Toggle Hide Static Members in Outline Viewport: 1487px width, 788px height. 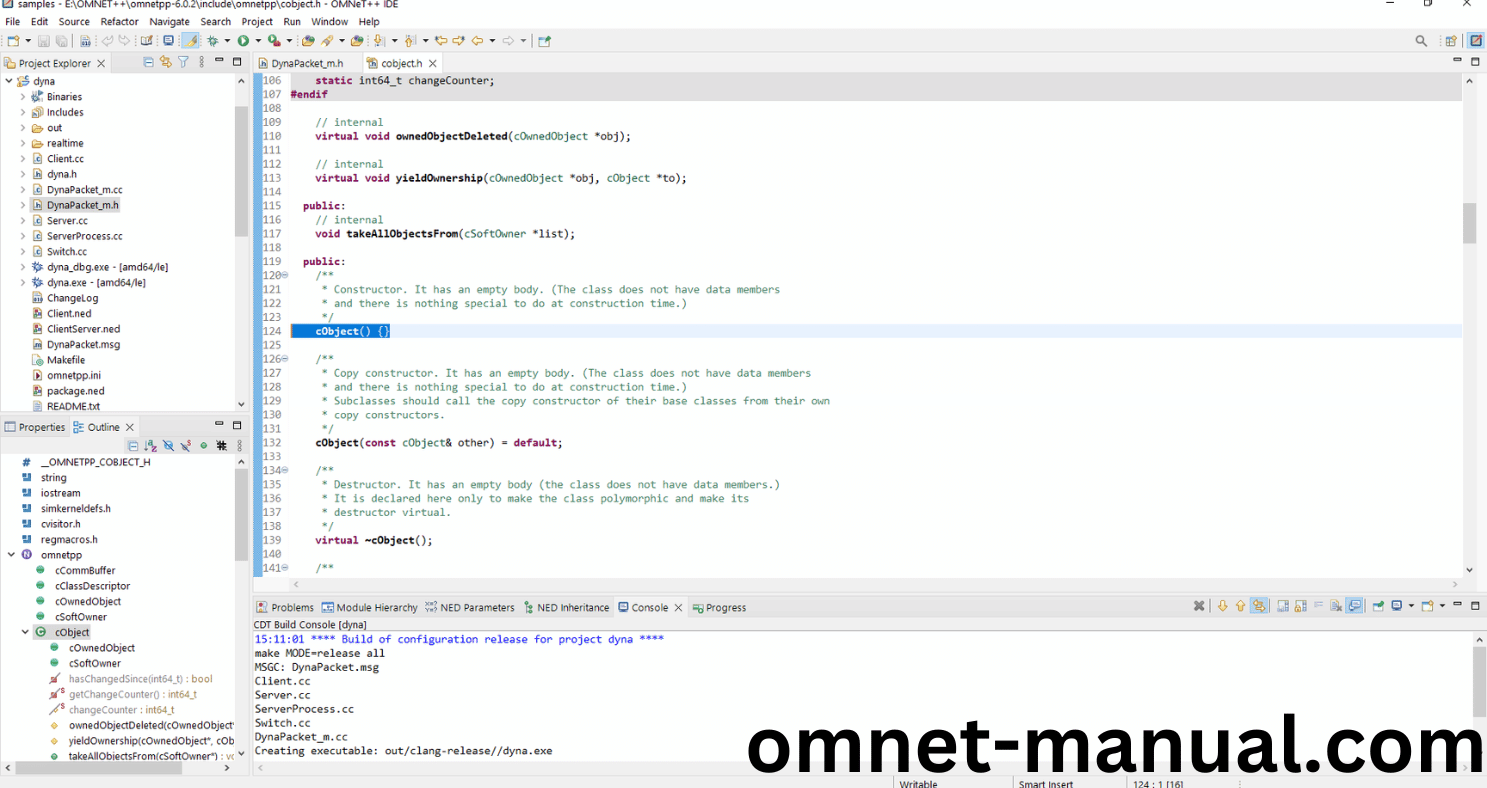(x=186, y=446)
